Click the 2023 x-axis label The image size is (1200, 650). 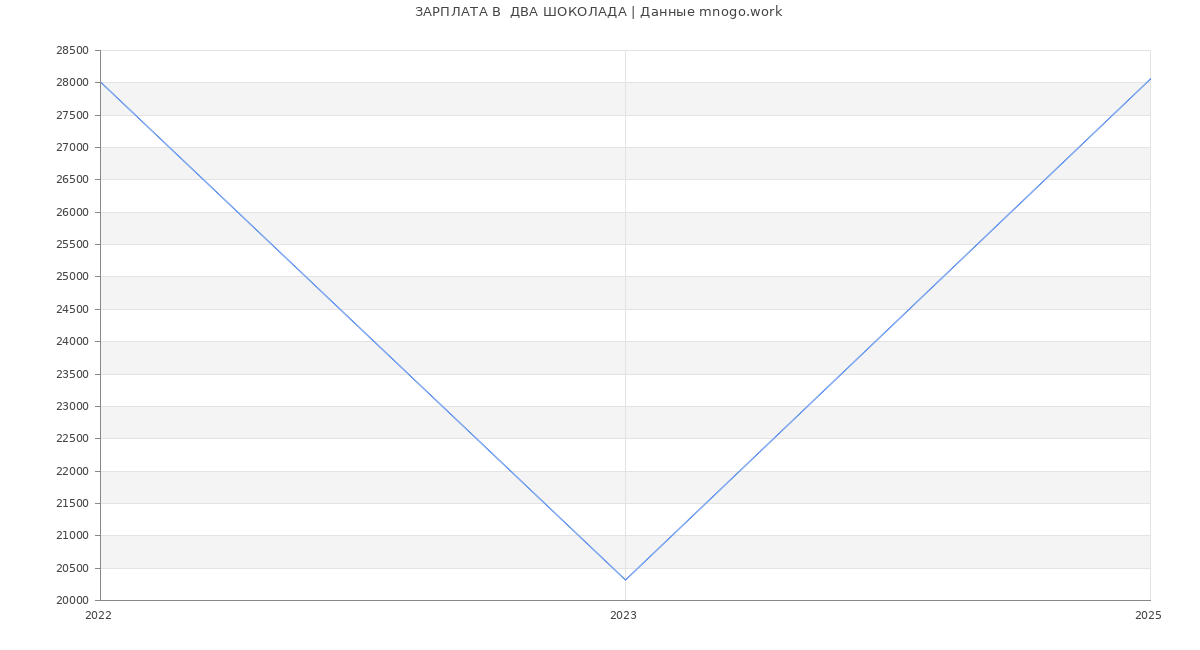[x=623, y=616]
